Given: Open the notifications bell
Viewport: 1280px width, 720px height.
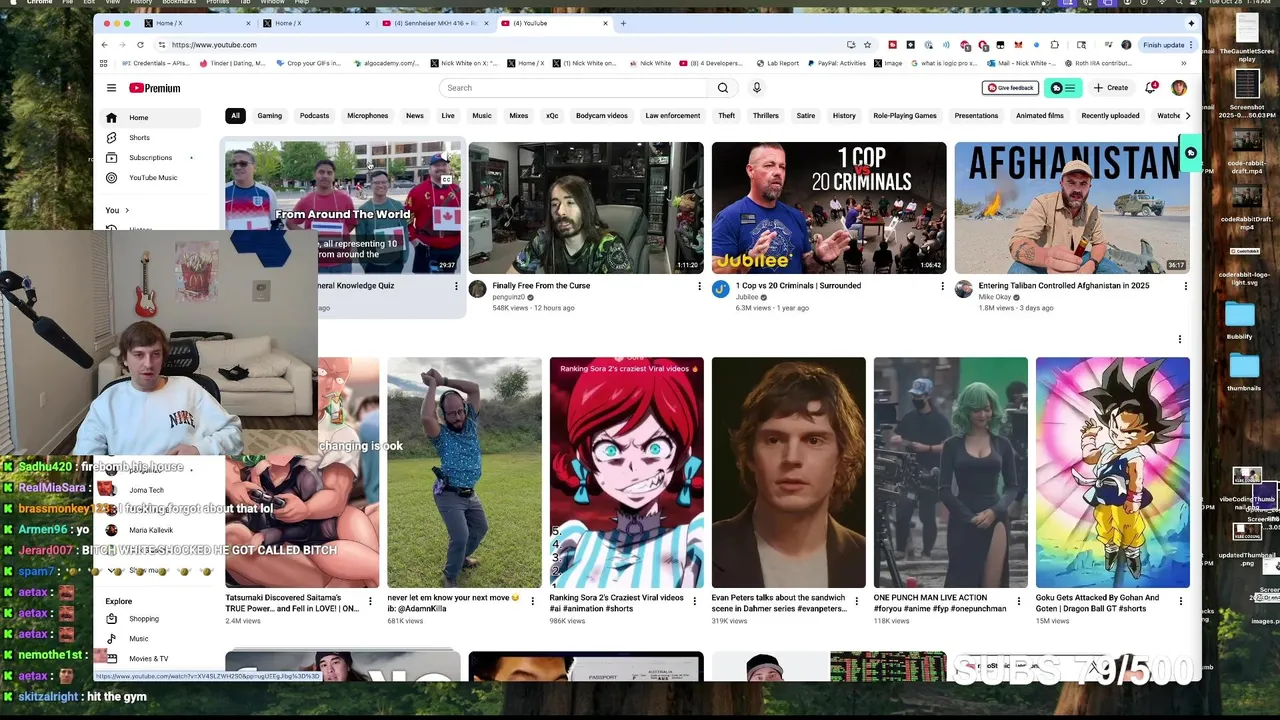Looking at the screenshot, I should 1151,88.
